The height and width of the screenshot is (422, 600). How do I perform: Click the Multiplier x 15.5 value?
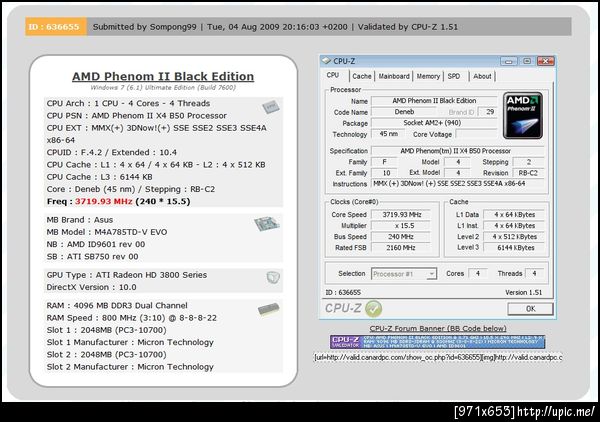tap(401, 226)
